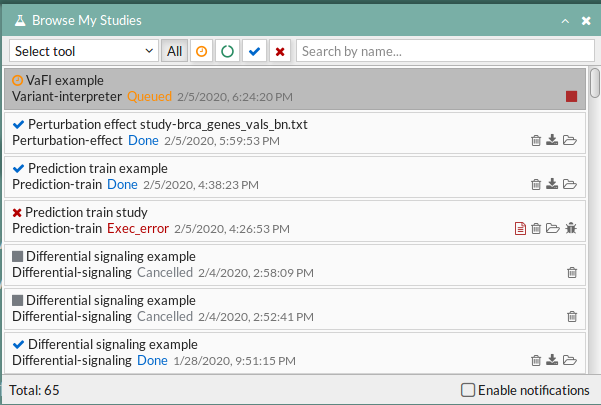Delete the Perturbation effect study
601x405 pixels.
click(536, 141)
